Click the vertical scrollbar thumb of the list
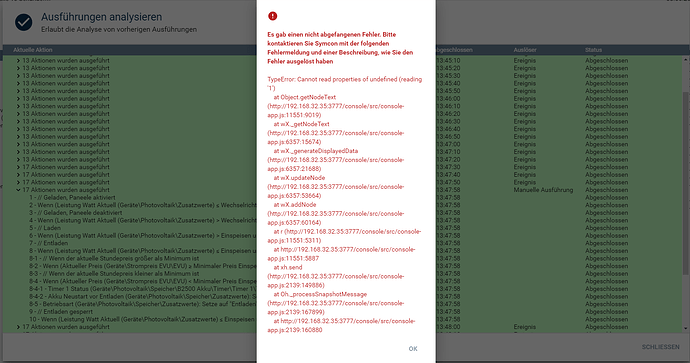Viewport: 690px width, 363px height. click(x=686, y=183)
